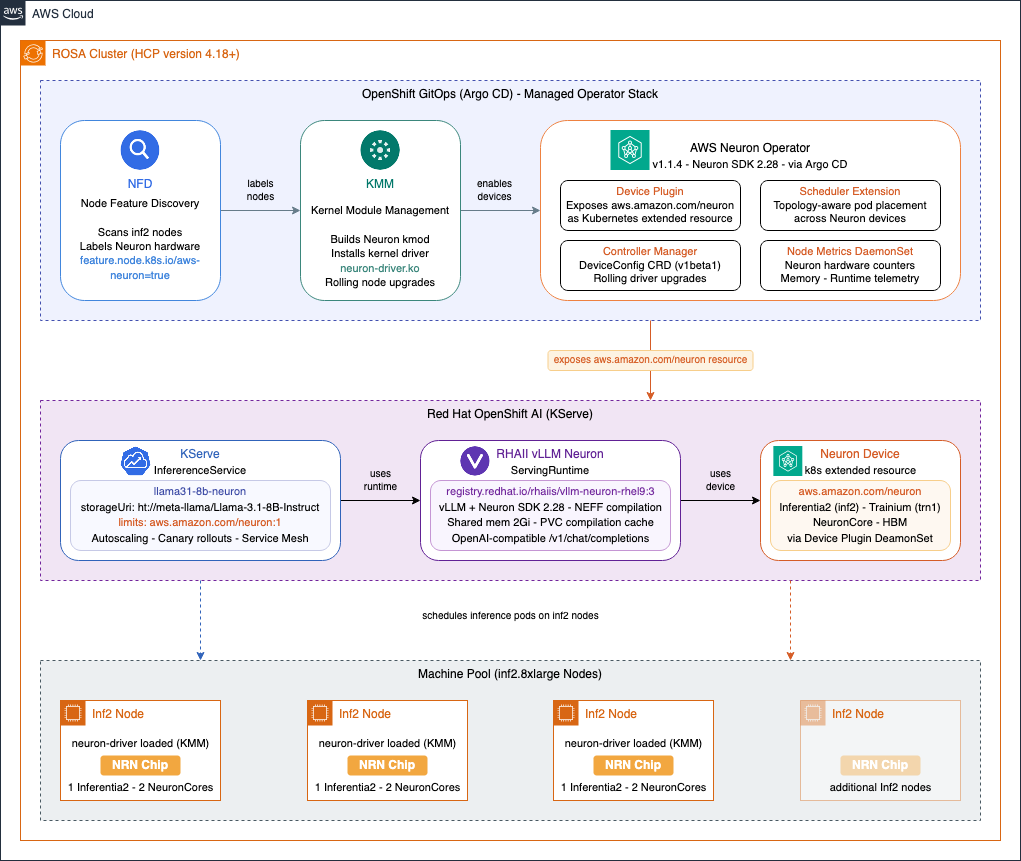
Task: Click 'additional Inf2 nodes' text
Action: pyautogui.click(x=880, y=787)
